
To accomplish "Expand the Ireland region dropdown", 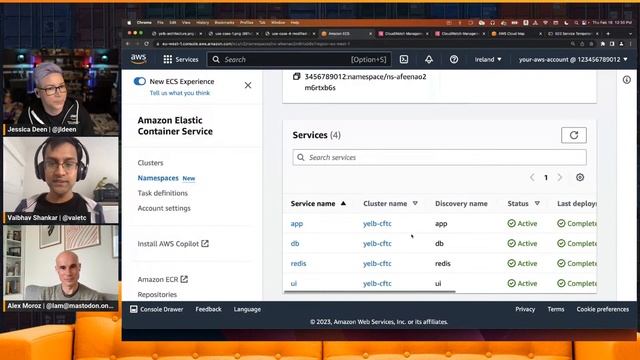I will pos(488,60).
